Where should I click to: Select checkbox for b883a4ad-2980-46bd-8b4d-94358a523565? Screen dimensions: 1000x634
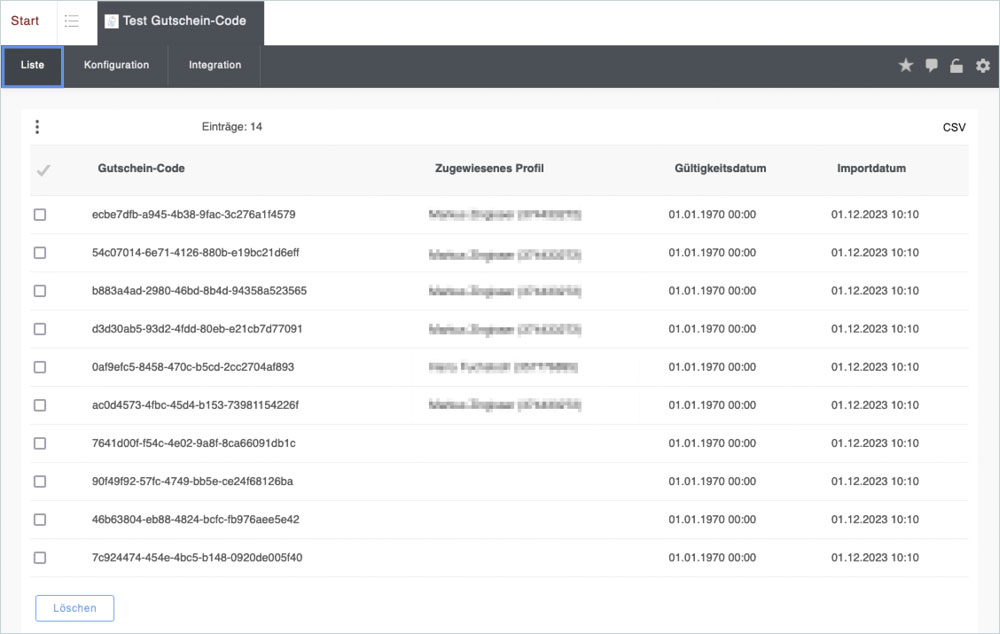(40, 291)
